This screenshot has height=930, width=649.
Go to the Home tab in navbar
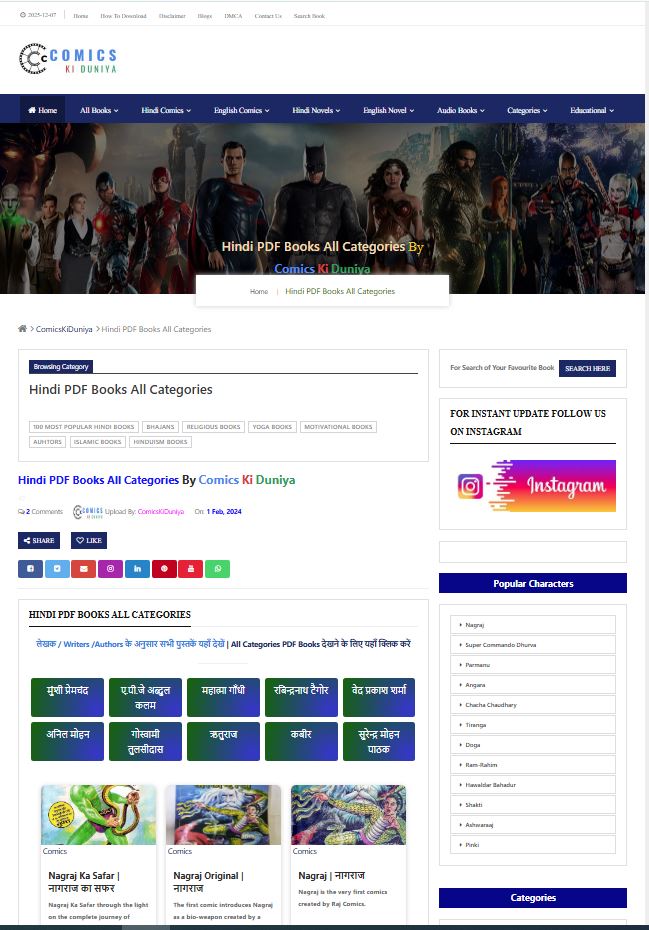(42, 110)
